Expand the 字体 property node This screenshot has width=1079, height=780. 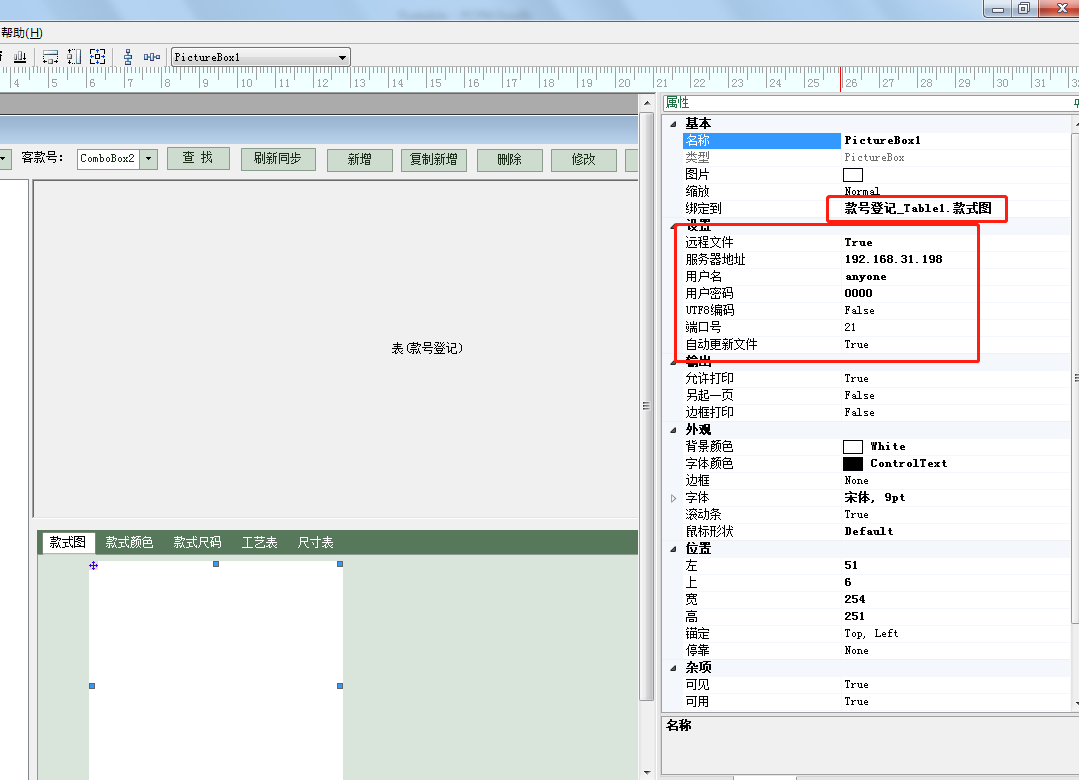(673, 498)
